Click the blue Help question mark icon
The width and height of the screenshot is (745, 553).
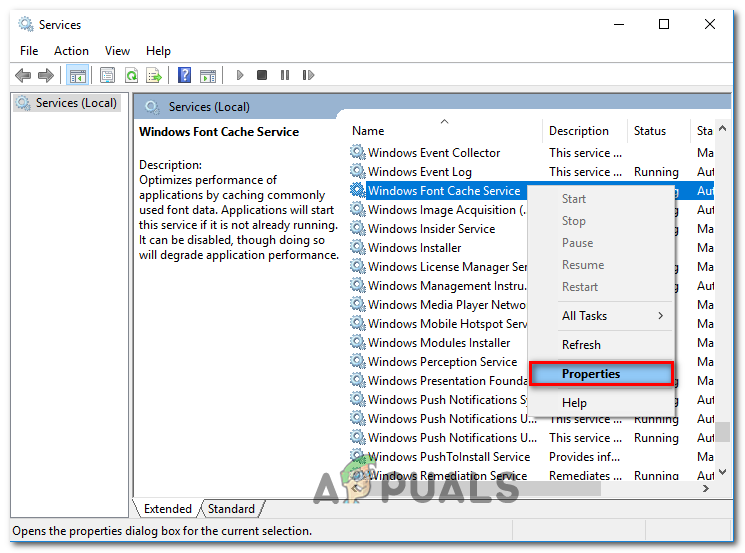tap(184, 75)
